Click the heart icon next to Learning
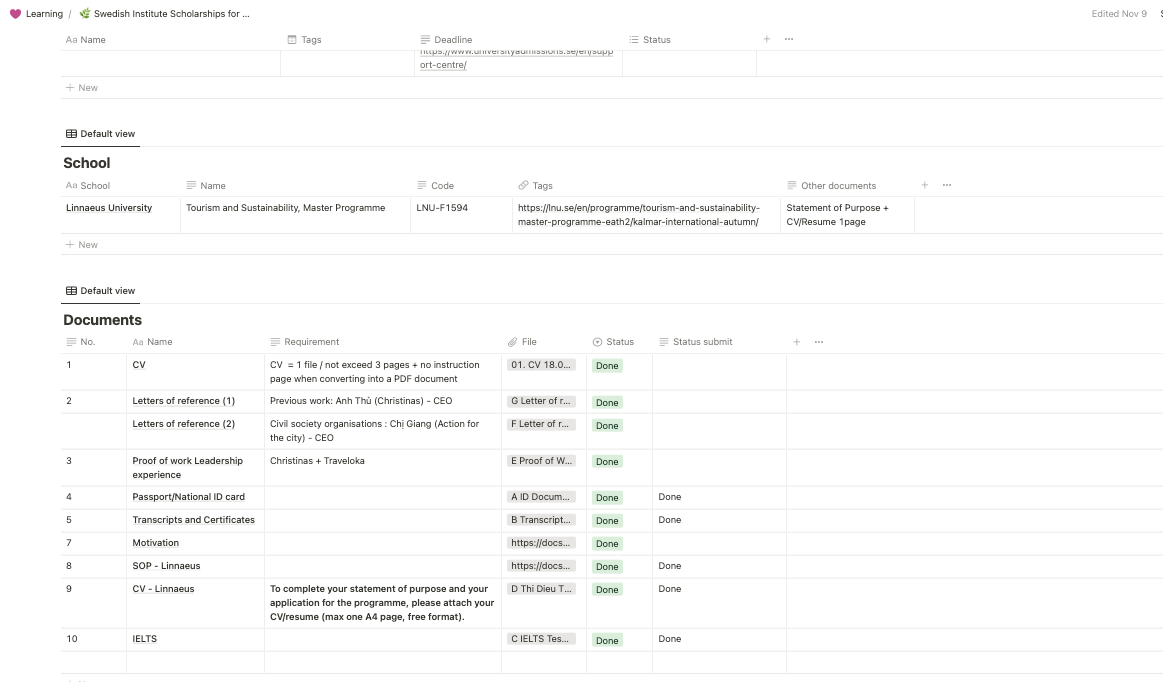The image size is (1163, 682). (15, 14)
